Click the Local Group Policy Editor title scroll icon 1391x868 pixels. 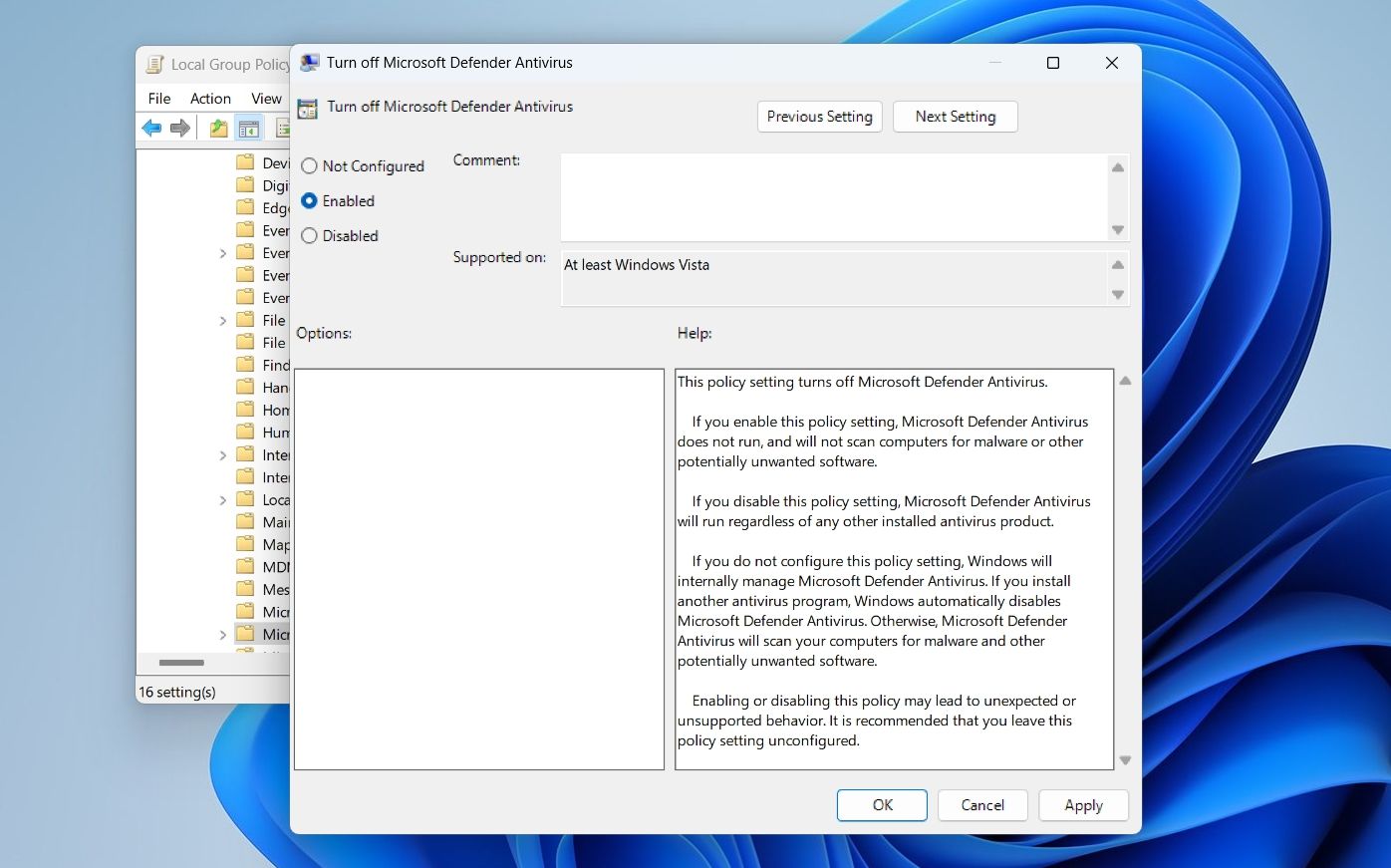[x=154, y=64]
